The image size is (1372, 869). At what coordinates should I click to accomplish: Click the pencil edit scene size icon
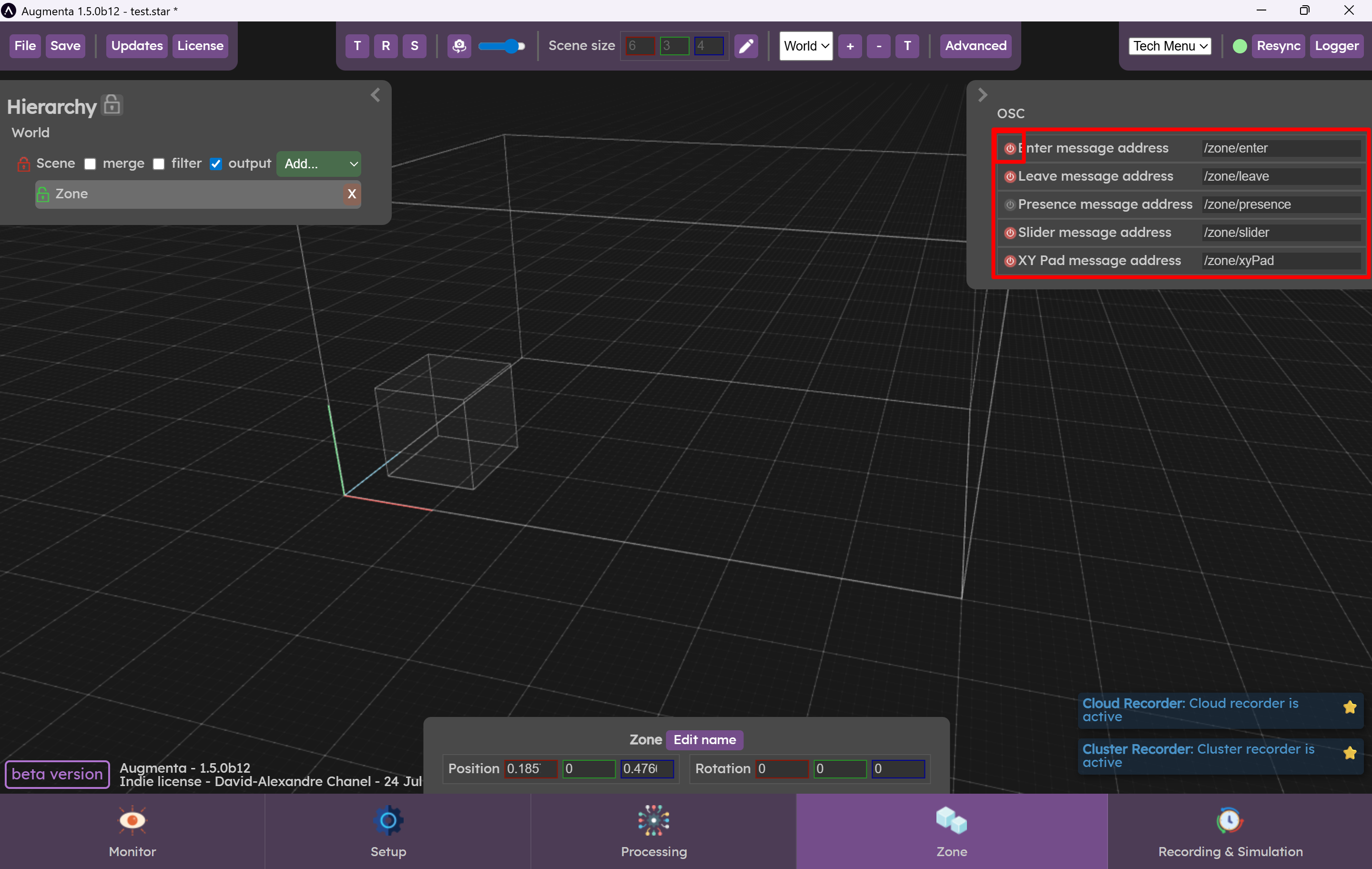click(746, 46)
